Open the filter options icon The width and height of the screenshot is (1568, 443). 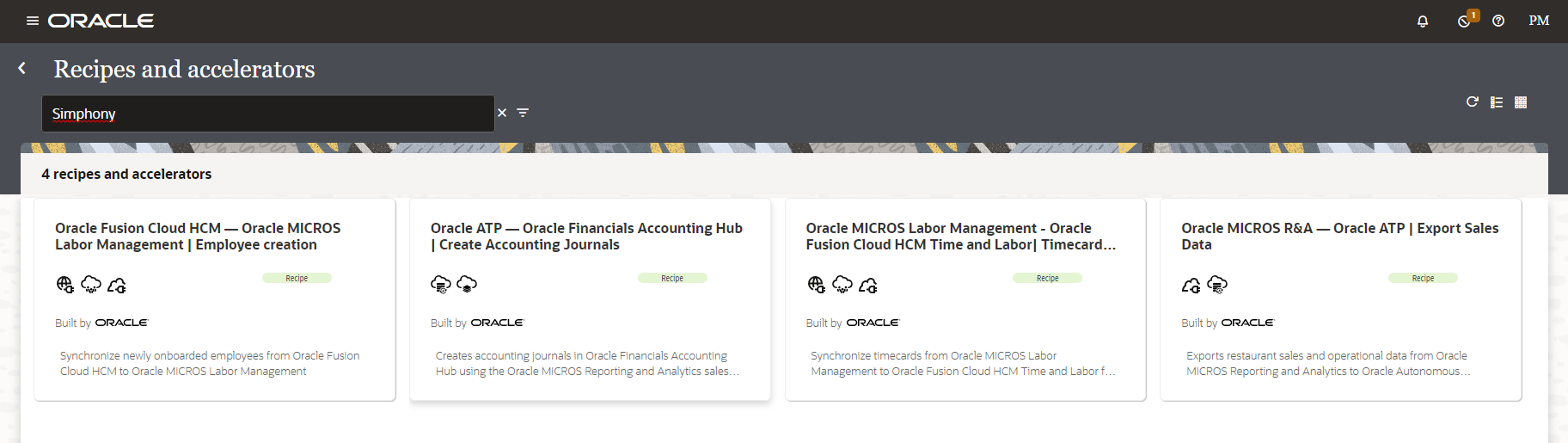click(523, 113)
